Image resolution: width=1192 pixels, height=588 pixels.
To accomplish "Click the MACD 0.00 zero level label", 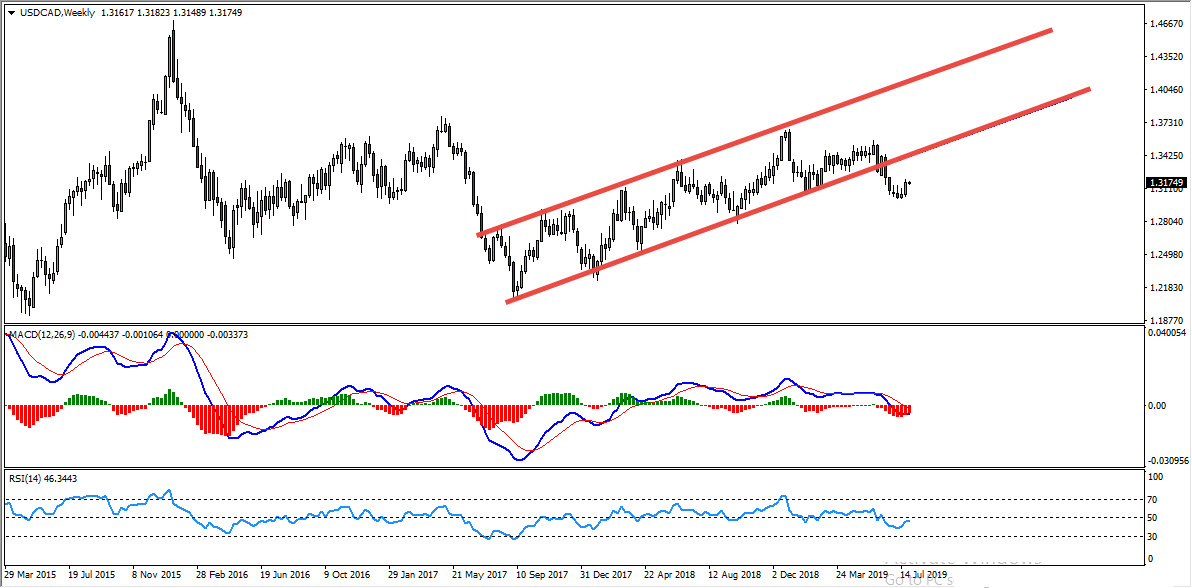I will tap(1157, 406).
